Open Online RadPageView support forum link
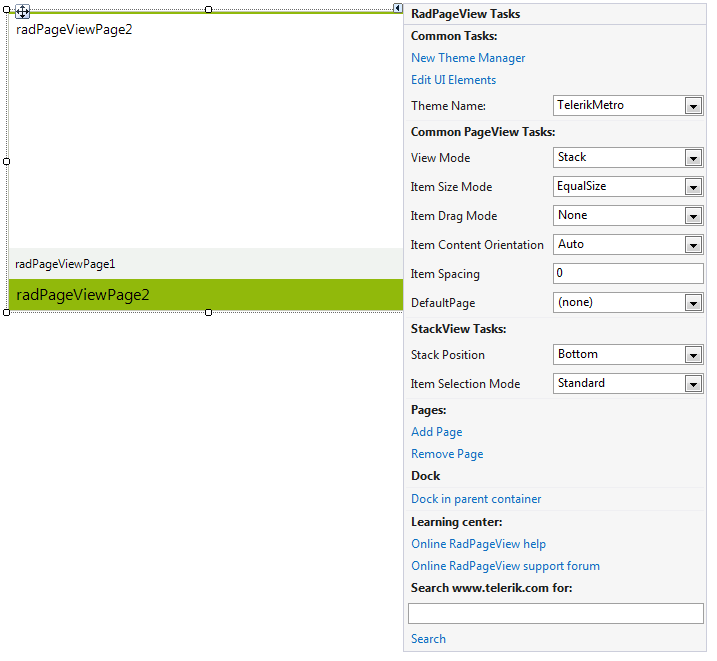 click(505, 566)
